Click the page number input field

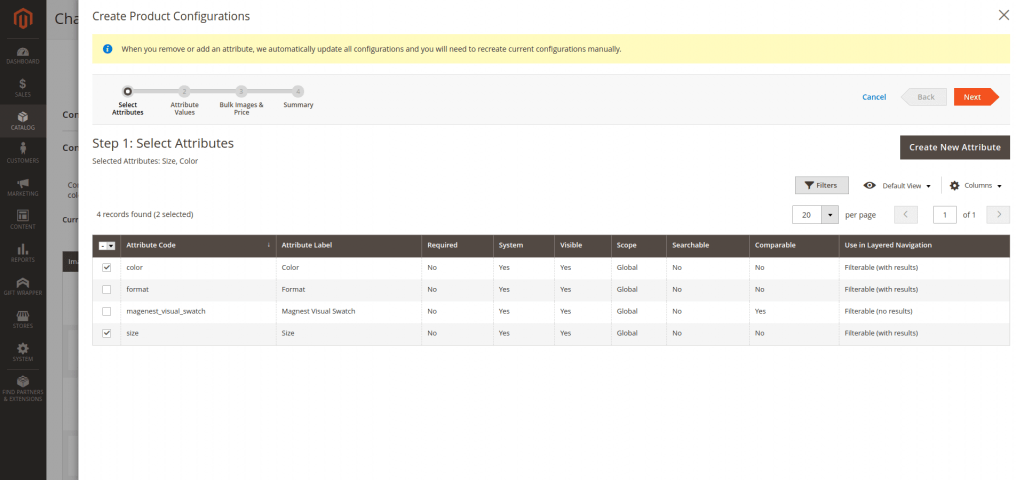click(x=944, y=215)
